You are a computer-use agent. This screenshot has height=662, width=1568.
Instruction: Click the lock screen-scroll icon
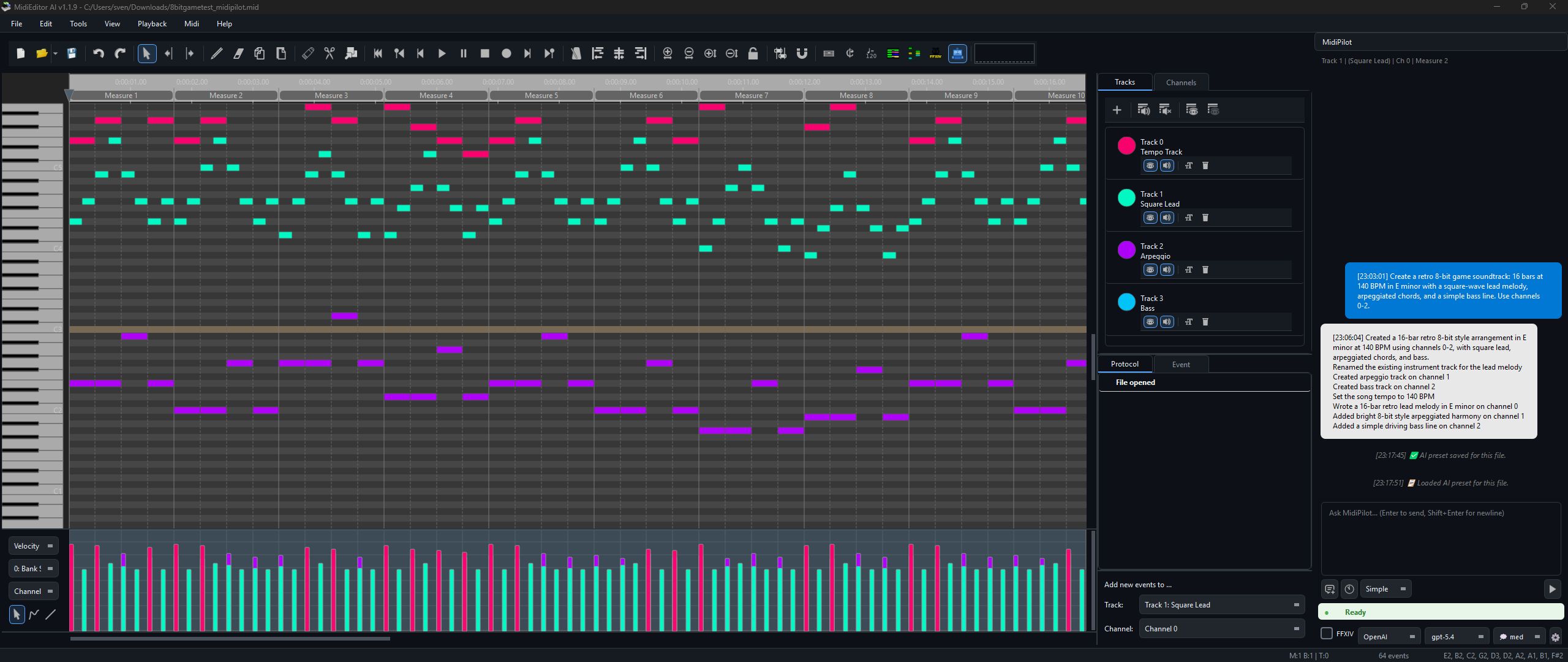(x=753, y=53)
